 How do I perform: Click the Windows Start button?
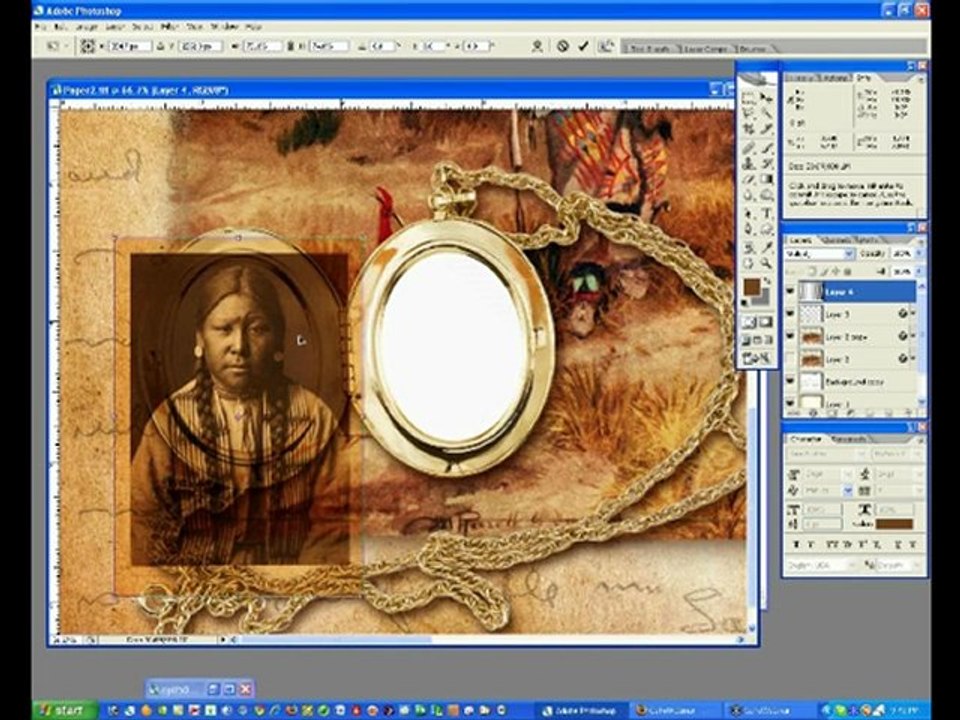63,710
